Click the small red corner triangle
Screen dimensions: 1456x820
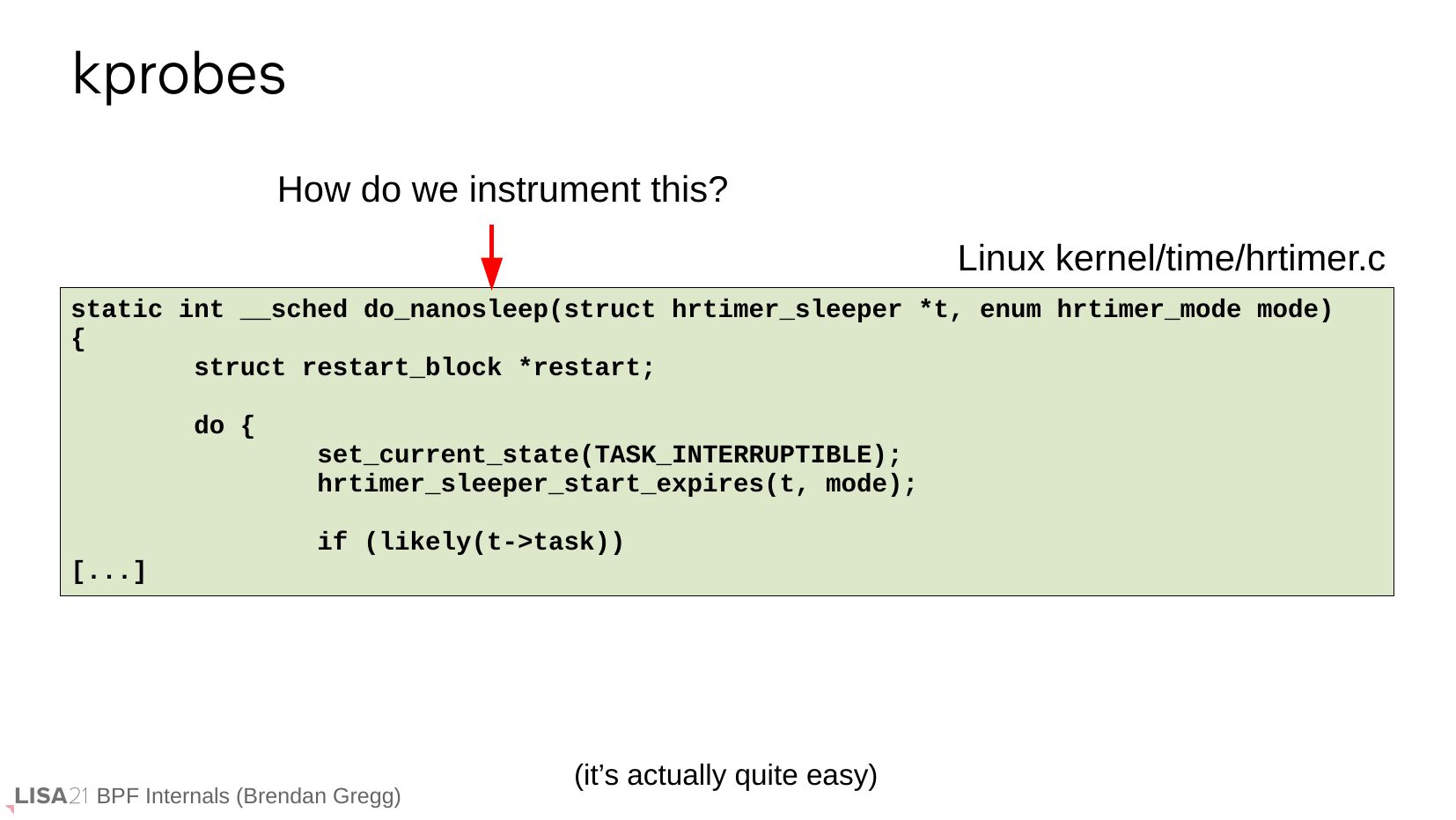coord(10,809)
